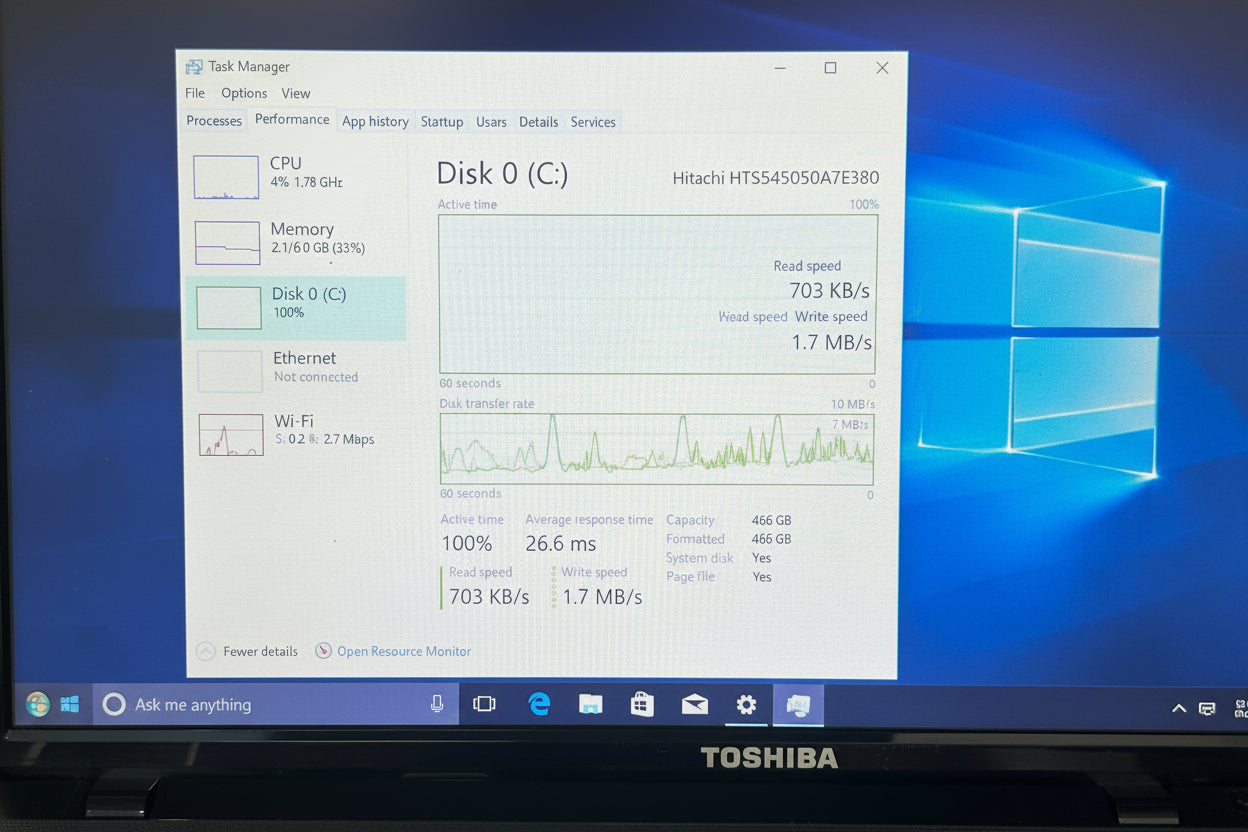This screenshot has width=1248, height=832.
Task: Open the View menu
Action: 296,93
